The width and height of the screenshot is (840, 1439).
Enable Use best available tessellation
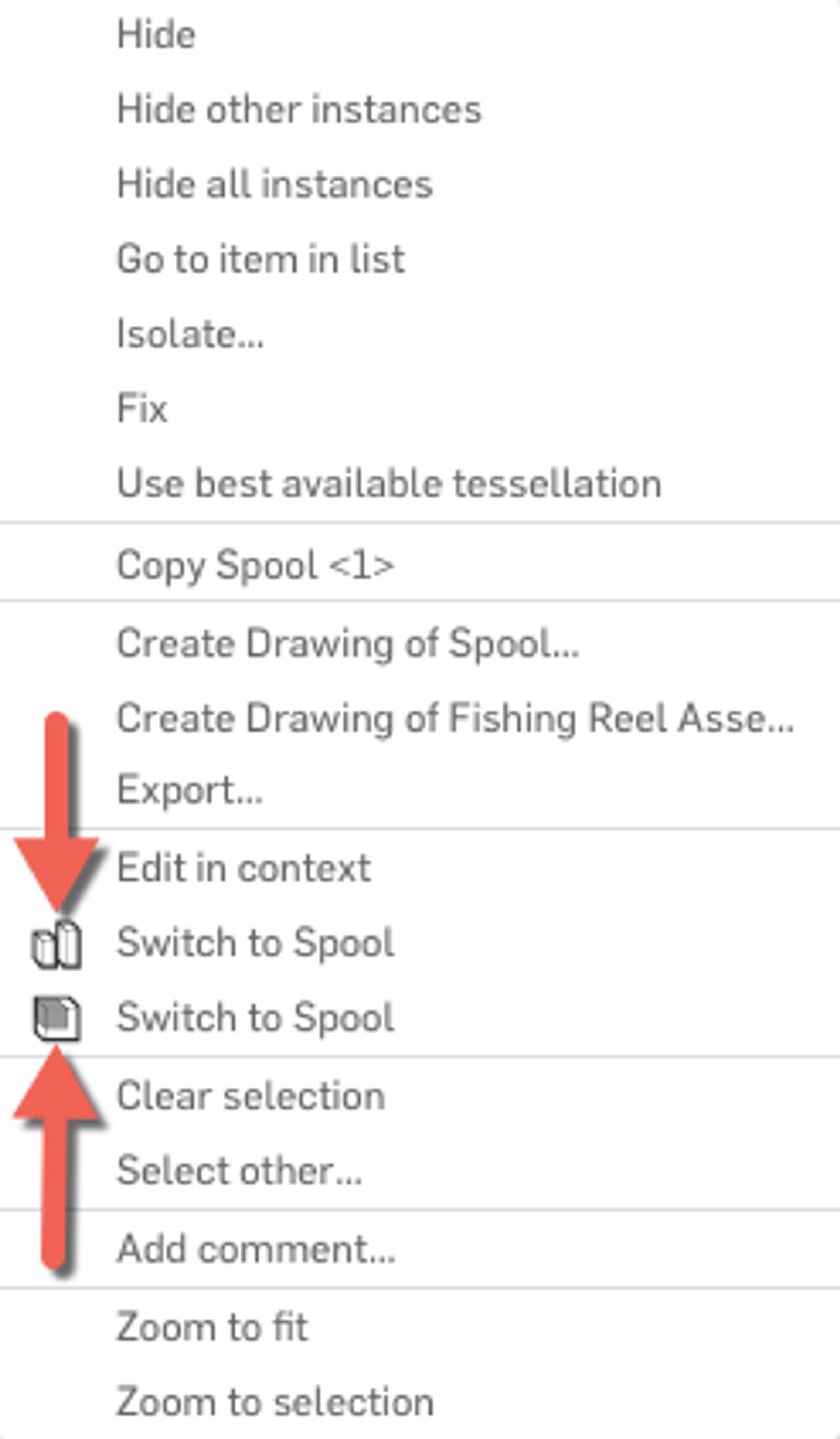click(388, 484)
